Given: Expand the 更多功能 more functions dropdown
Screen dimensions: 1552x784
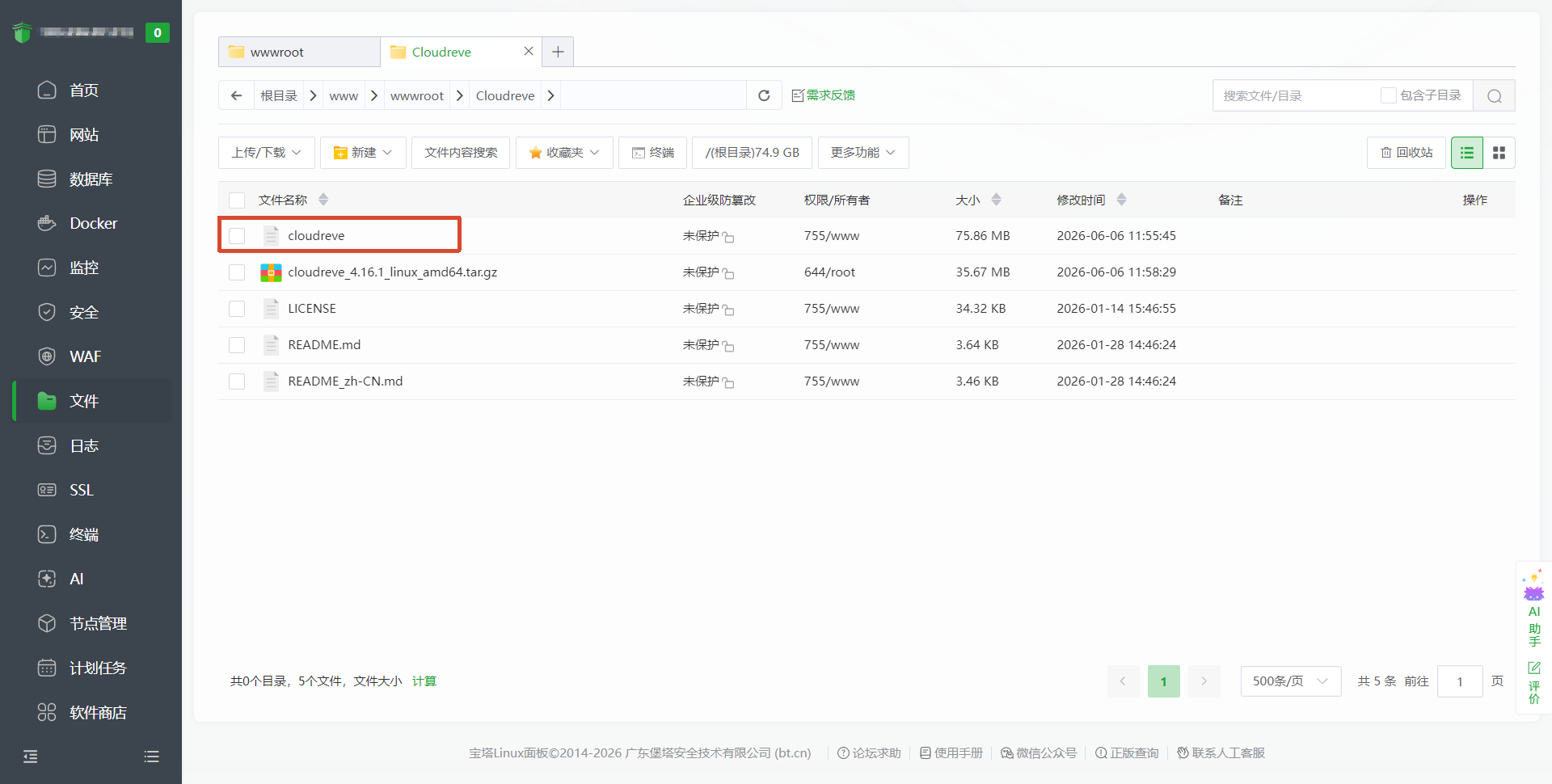Looking at the screenshot, I should pyautogui.click(x=863, y=153).
